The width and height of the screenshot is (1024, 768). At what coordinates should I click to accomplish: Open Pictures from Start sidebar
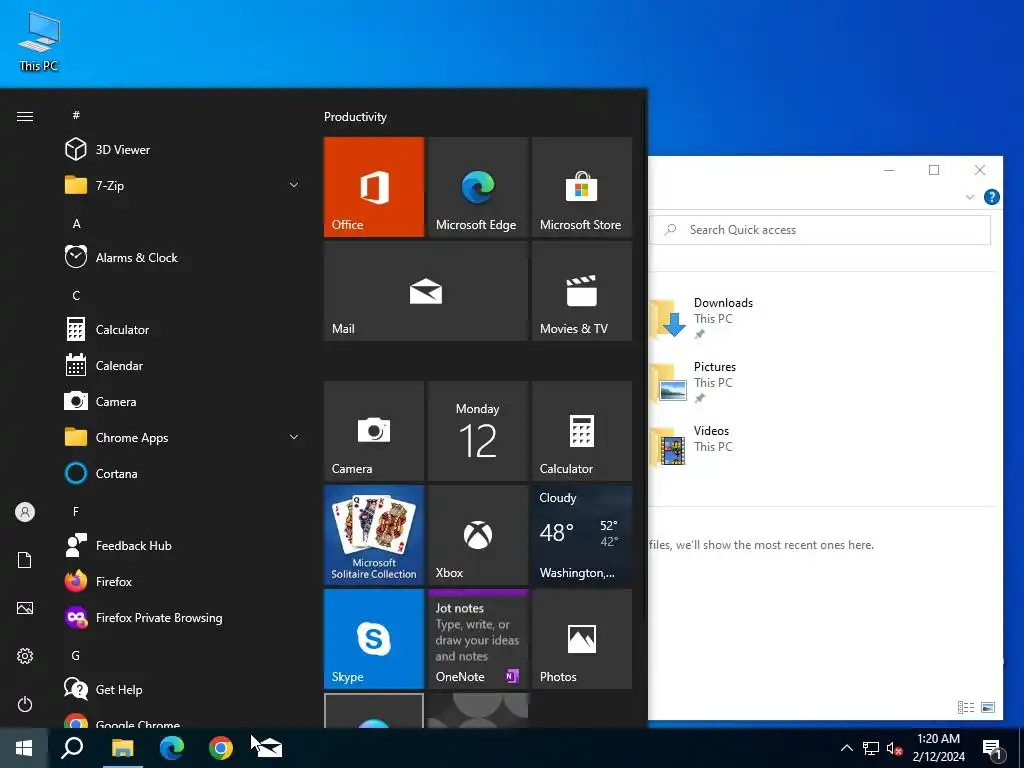[25, 608]
